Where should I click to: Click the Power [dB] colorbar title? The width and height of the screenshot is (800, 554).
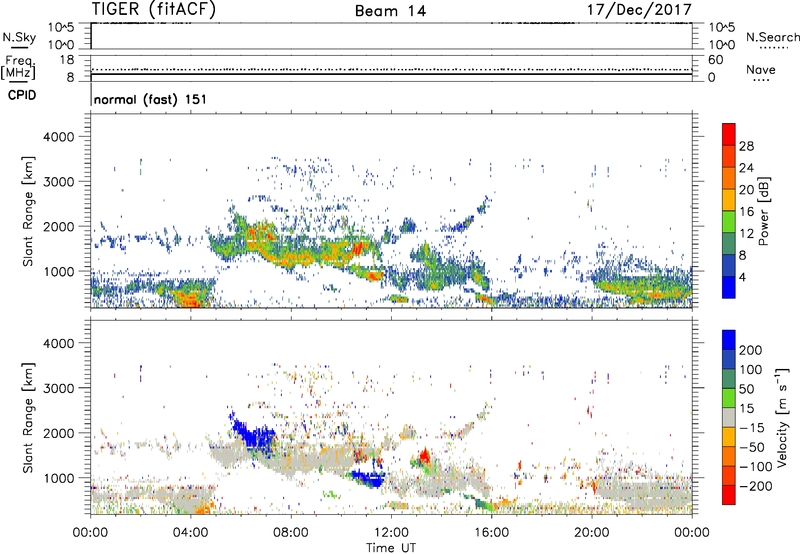click(764, 211)
